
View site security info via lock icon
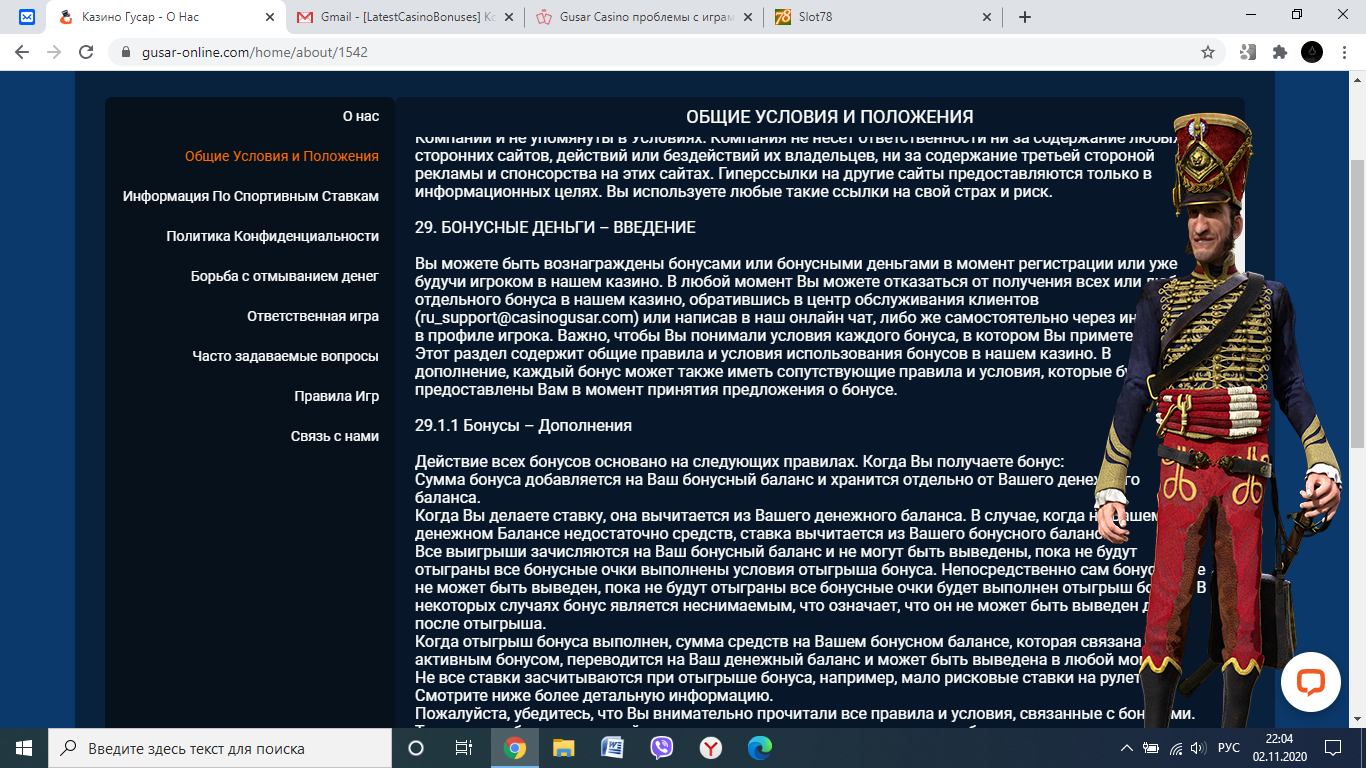click(x=126, y=52)
